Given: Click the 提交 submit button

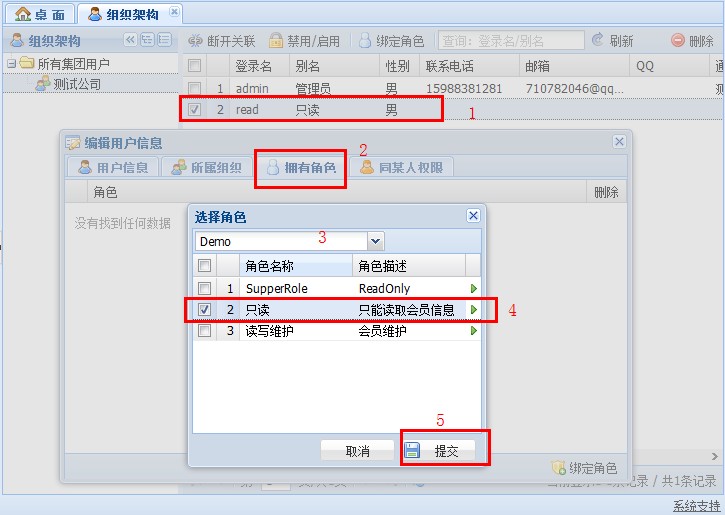Looking at the screenshot, I should coord(445,451).
